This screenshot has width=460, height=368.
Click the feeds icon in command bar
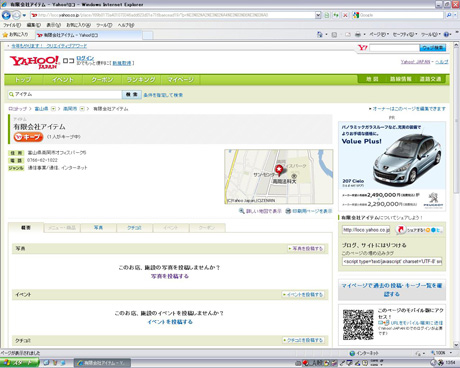(334, 34)
